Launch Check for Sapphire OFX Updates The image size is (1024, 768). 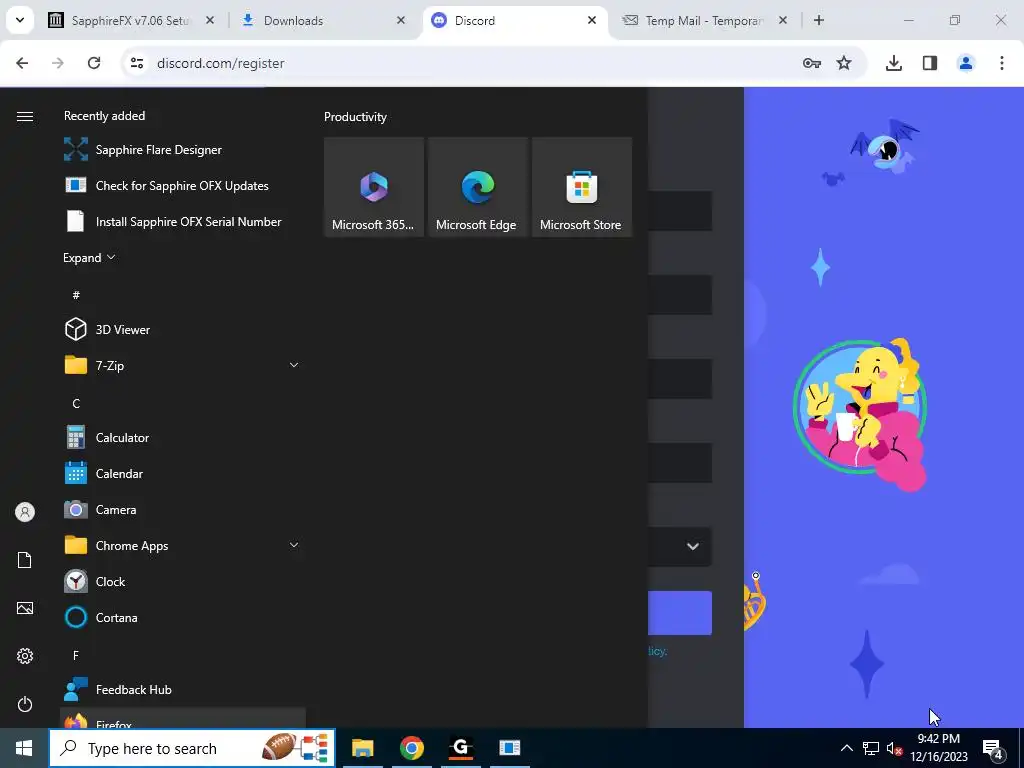183,185
